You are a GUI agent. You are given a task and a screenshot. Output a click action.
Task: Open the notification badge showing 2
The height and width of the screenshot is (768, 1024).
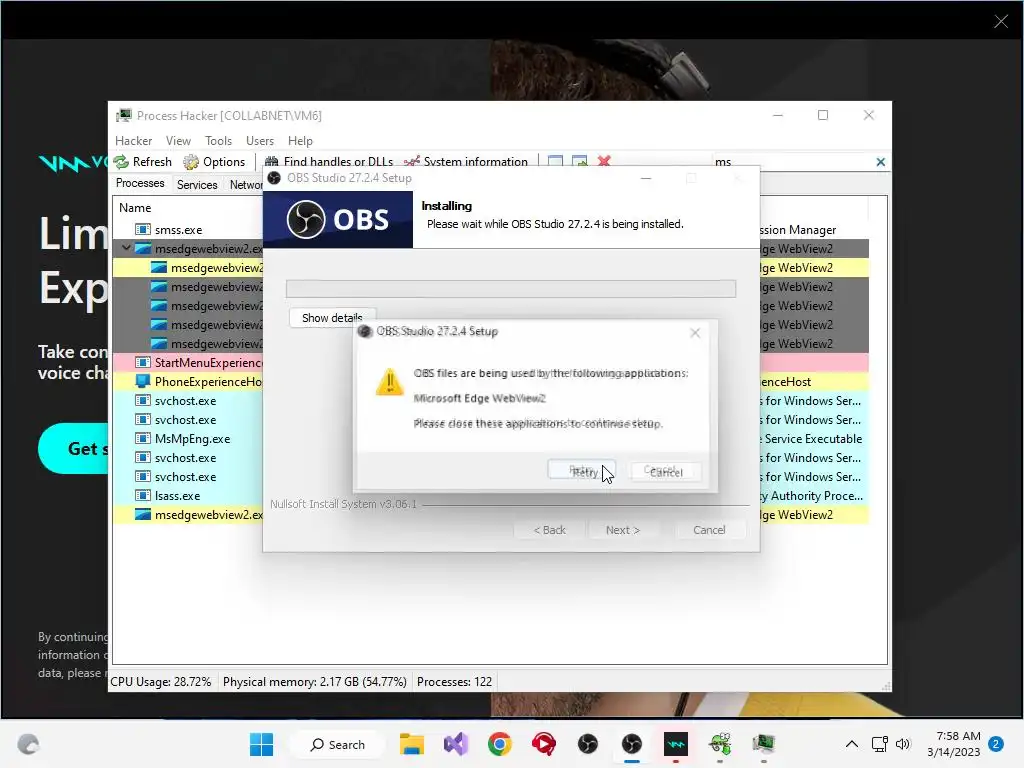click(x=996, y=744)
